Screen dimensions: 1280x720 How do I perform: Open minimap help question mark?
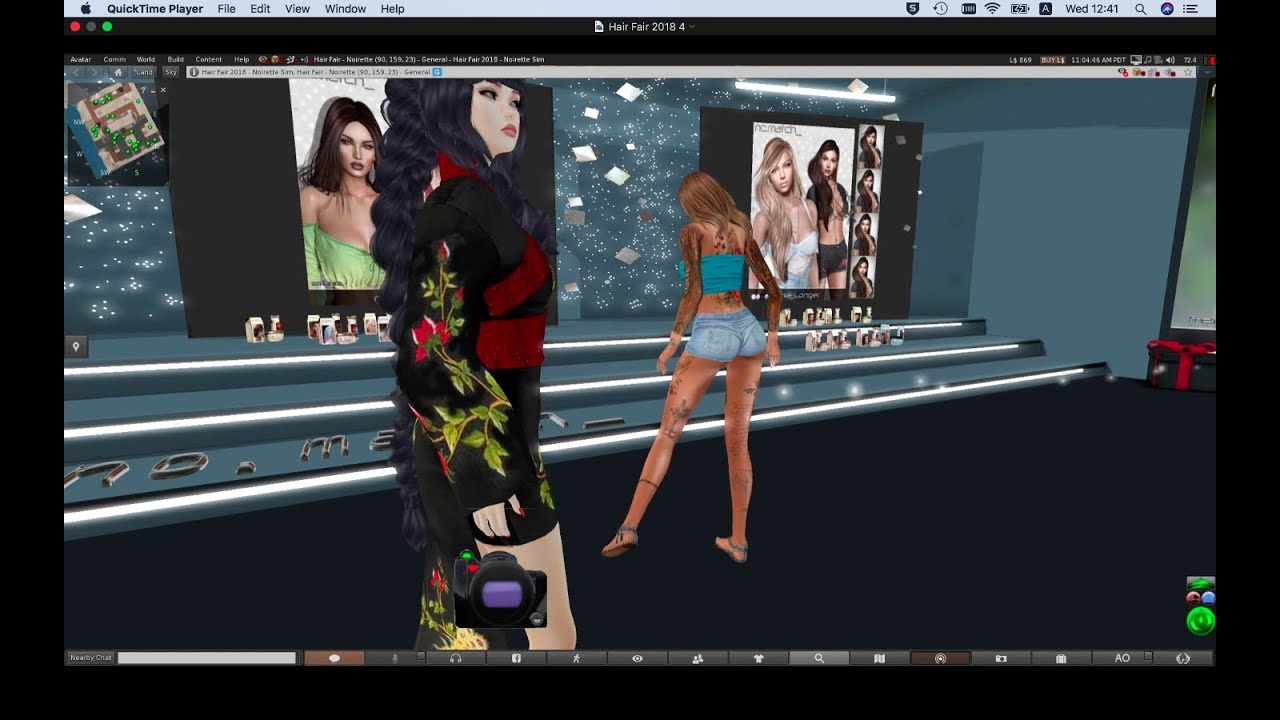[x=143, y=90]
